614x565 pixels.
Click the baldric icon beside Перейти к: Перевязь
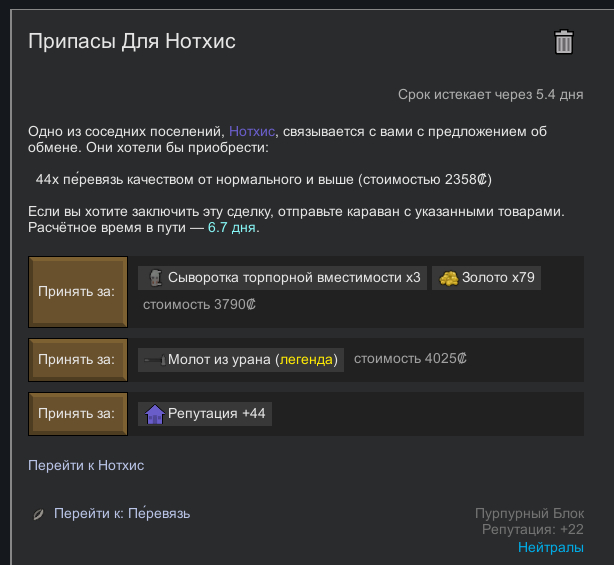pyautogui.click(x=38, y=514)
